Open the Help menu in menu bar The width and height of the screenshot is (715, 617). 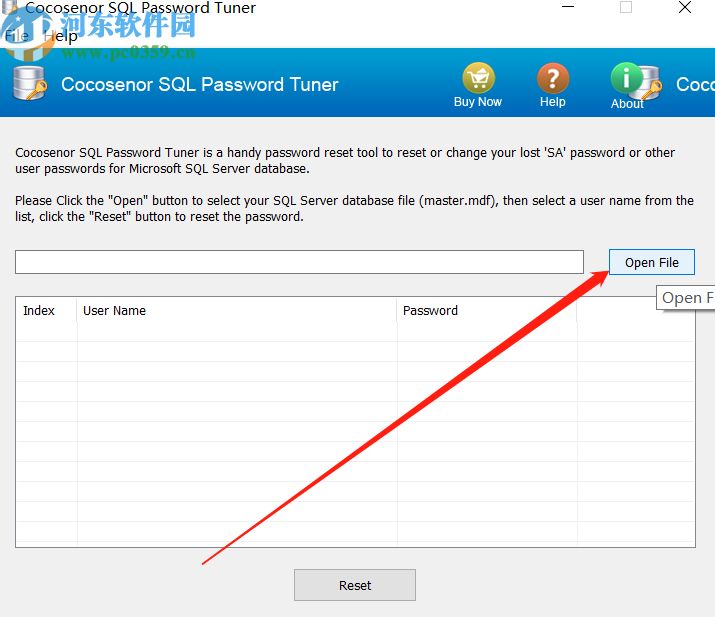[x=61, y=36]
